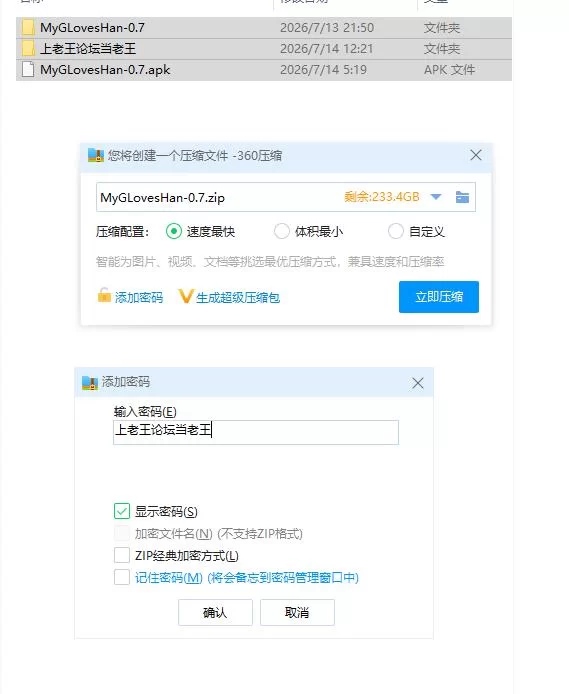Open the save path dropdown arrow
This screenshot has width=569, height=694.
coord(436,197)
